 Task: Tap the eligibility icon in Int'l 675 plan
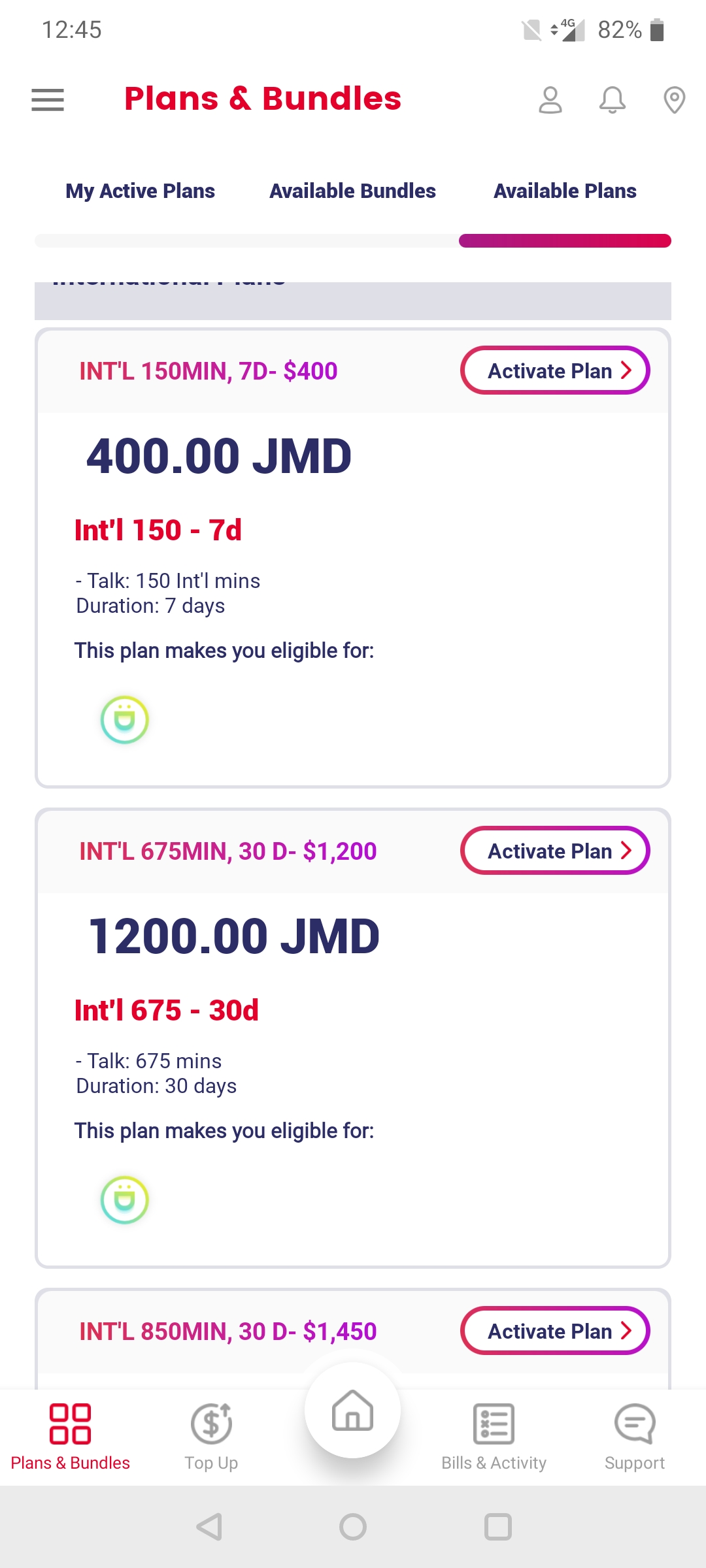click(x=125, y=1200)
